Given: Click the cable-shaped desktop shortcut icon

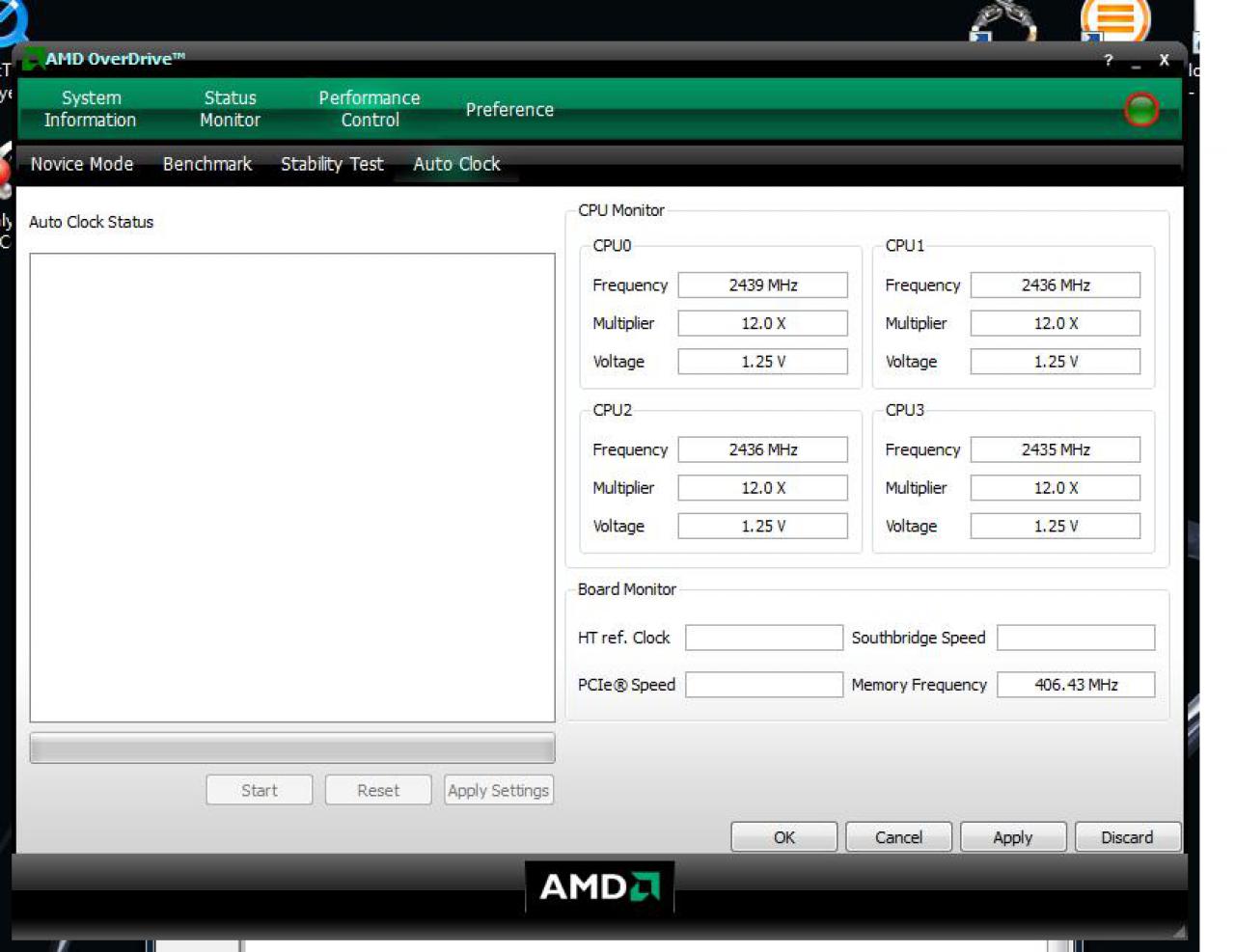Looking at the screenshot, I should click(x=1003, y=21).
